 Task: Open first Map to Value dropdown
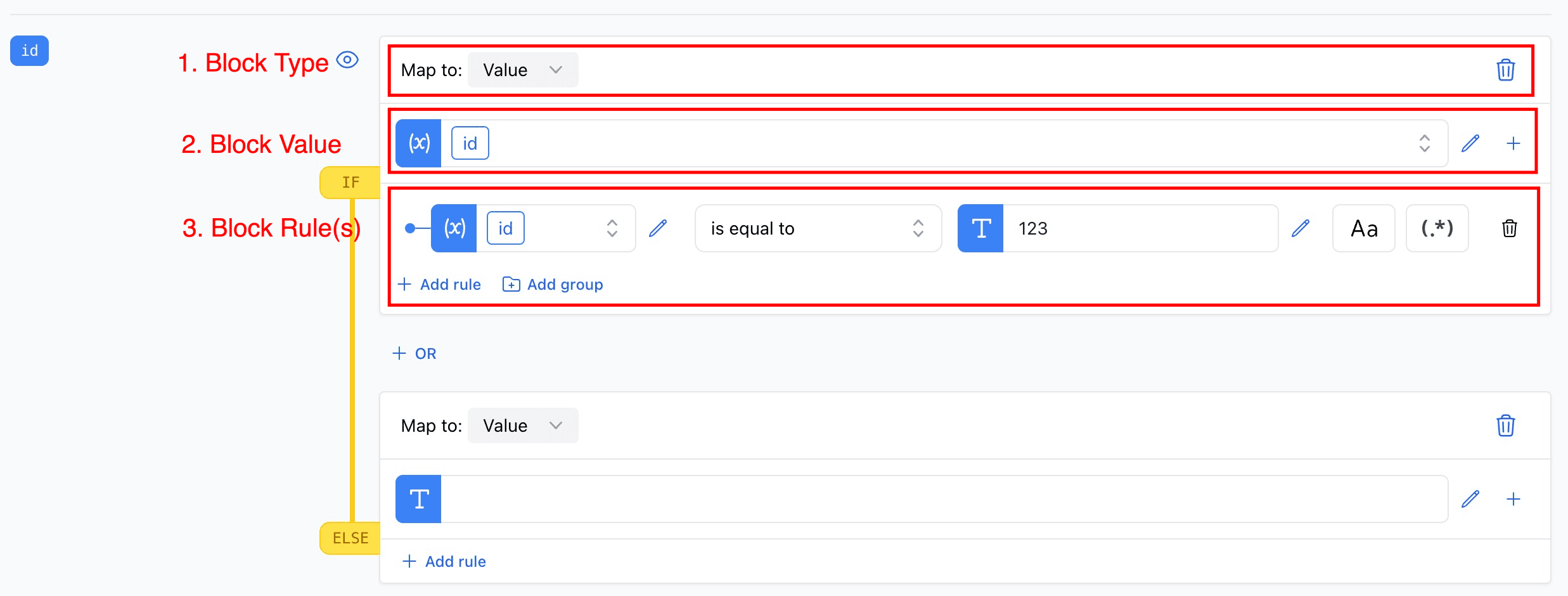522,70
